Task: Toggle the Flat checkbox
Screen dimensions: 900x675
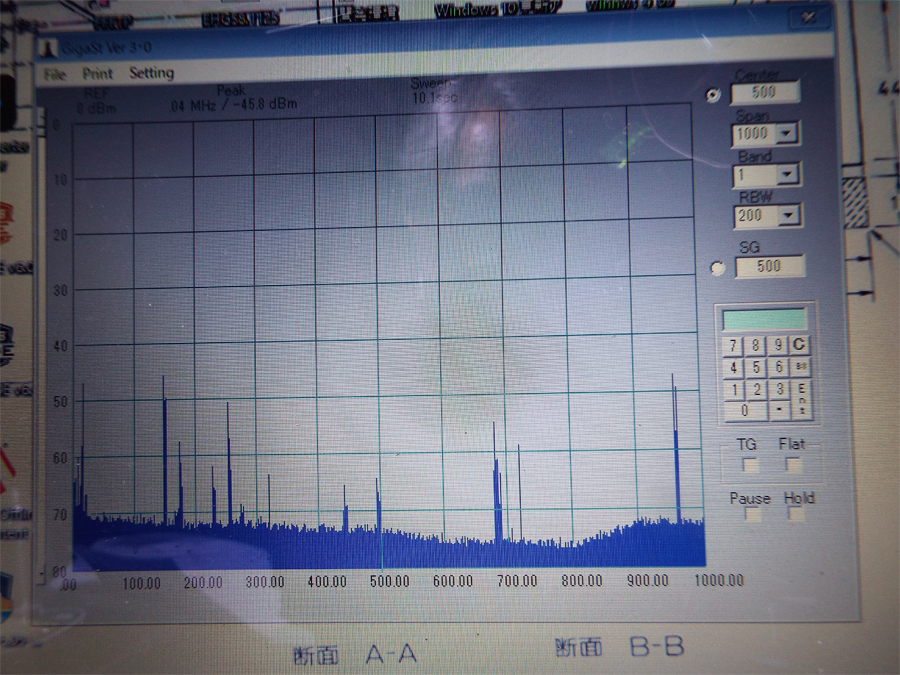Action: pos(794,465)
